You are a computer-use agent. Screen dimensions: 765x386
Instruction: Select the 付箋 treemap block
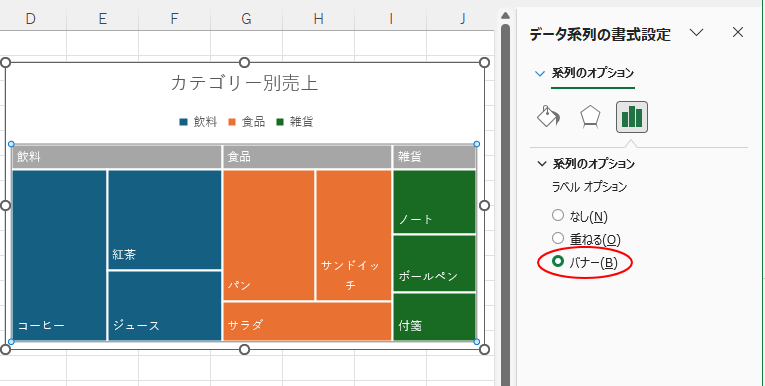pyautogui.click(x=434, y=317)
